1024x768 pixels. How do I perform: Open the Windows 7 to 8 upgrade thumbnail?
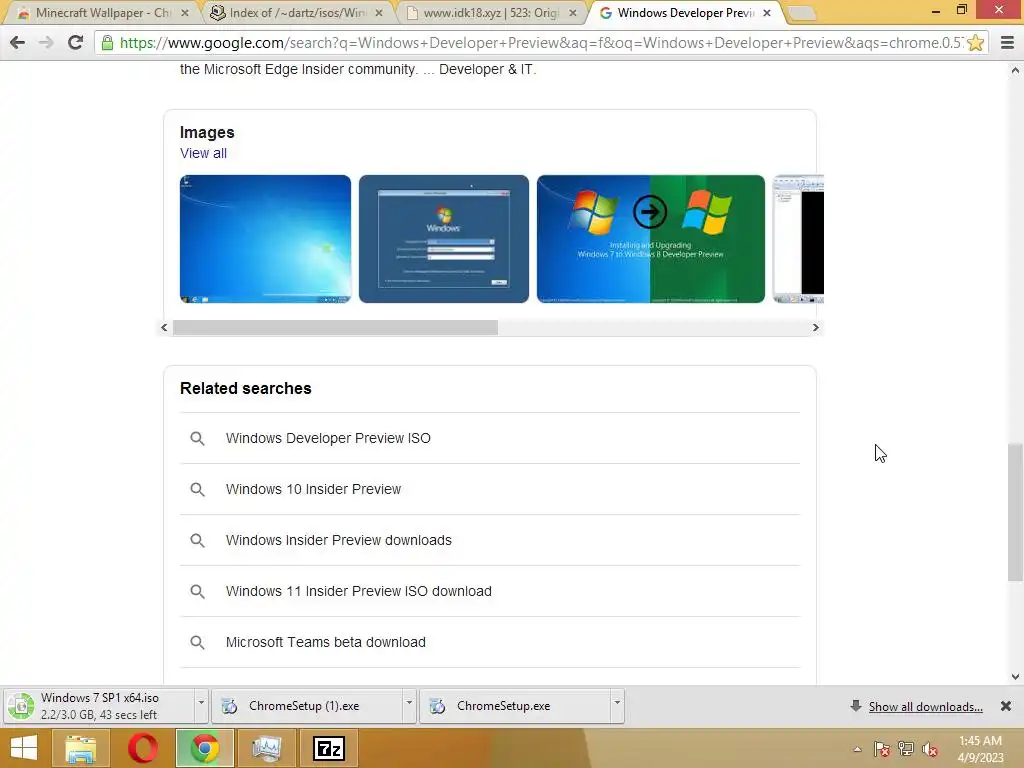pos(650,239)
